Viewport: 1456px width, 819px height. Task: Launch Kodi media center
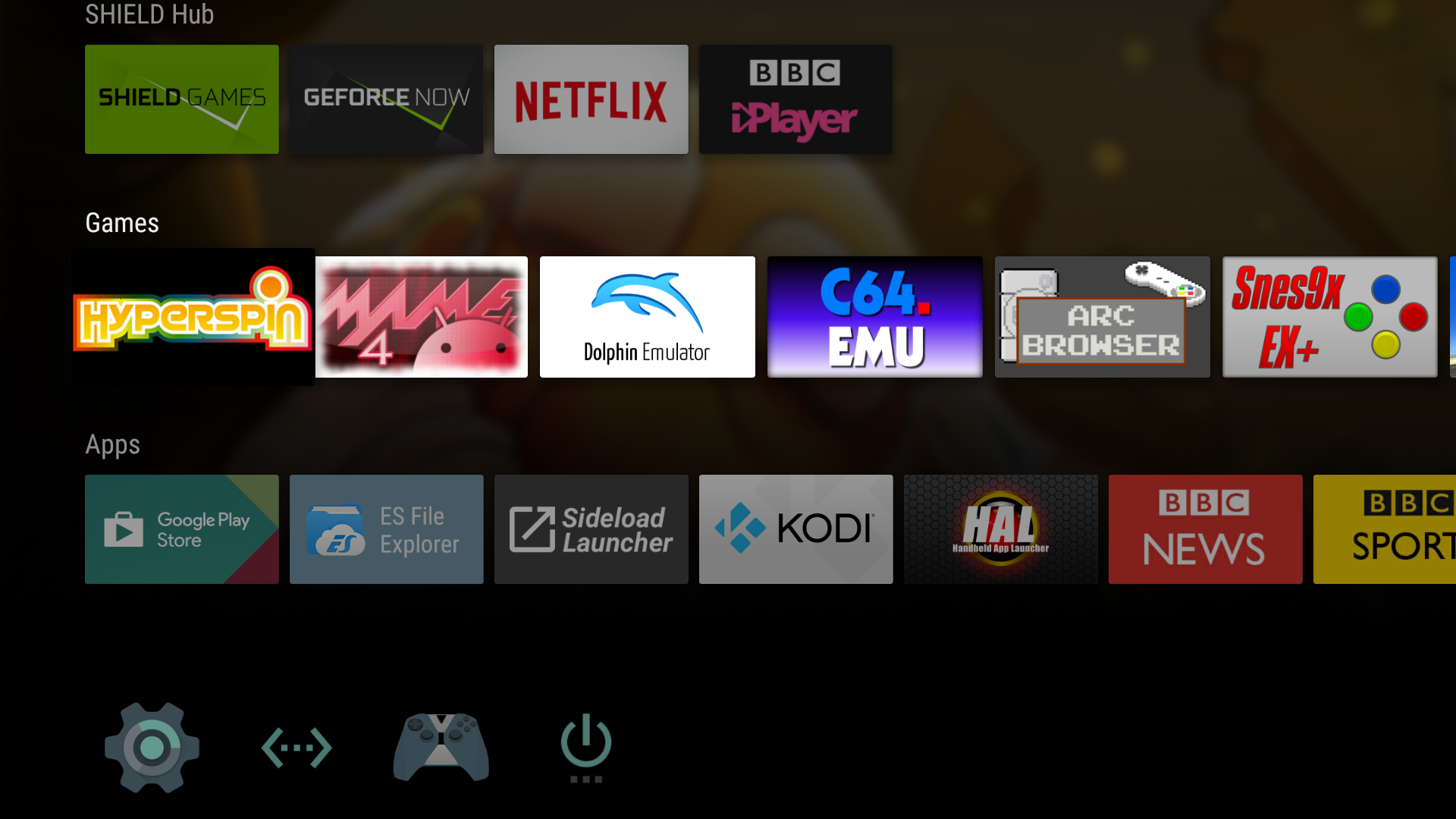(x=795, y=530)
